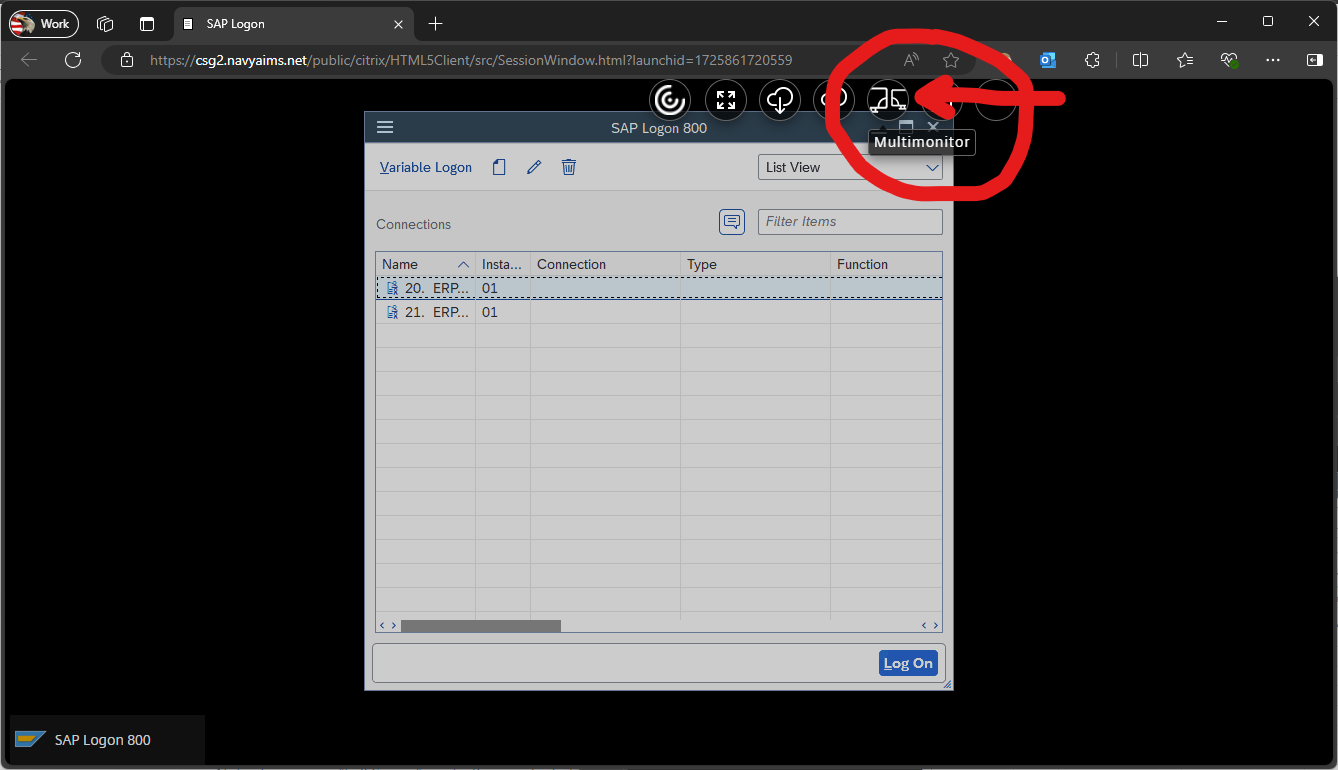The image size is (1338, 770).
Task: Toggle sorting with the Name column chevron
Action: pos(462,264)
